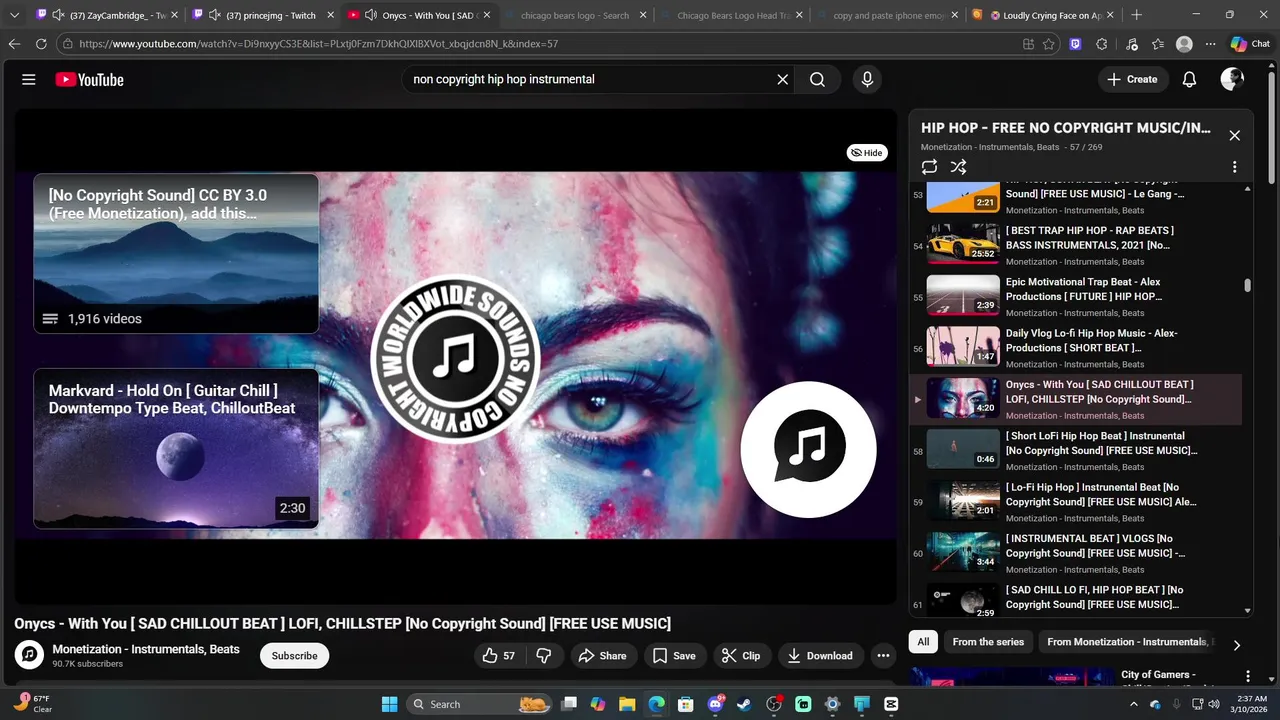Play Lo-Fi Hip Hop Instrumental Beat item 59
Screen dimensions: 1280x720
pos(1075,501)
